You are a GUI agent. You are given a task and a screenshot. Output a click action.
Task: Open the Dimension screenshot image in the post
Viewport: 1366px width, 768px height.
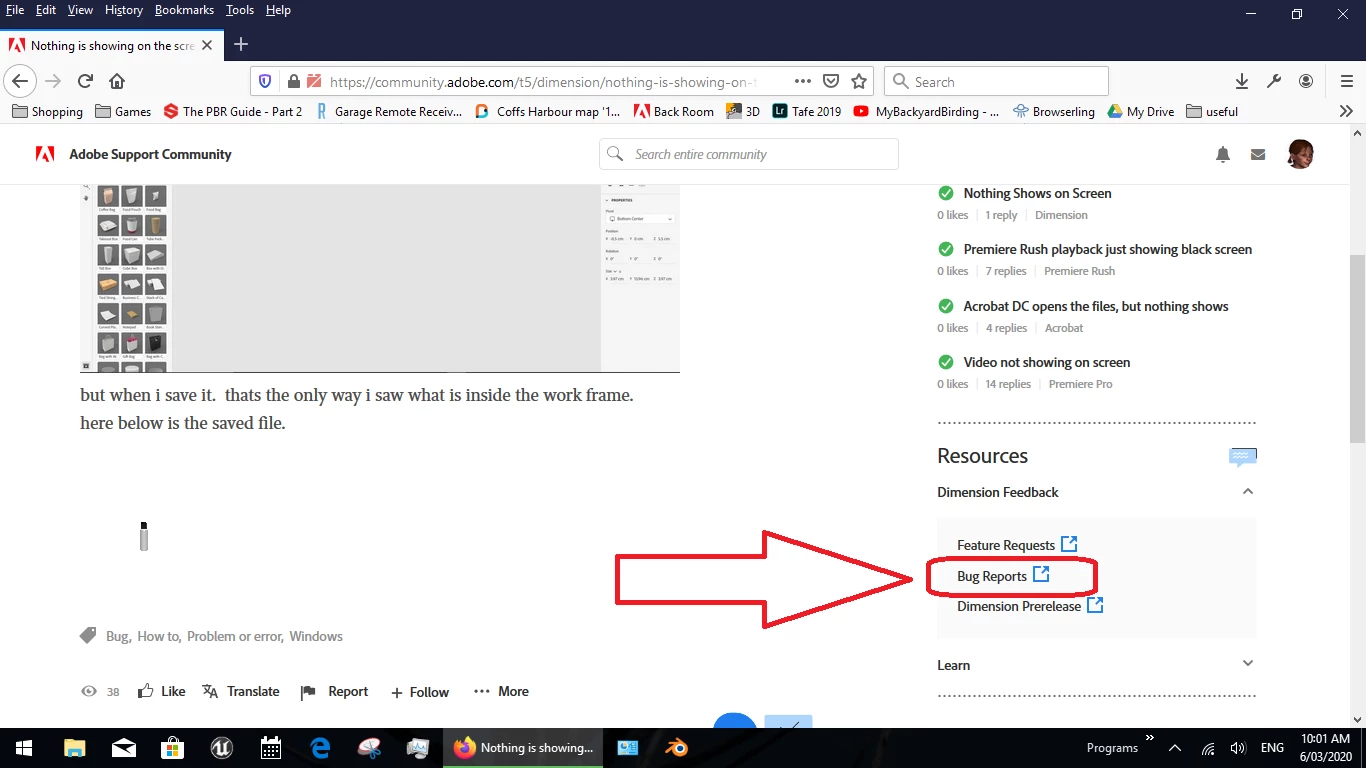(x=380, y=278)
